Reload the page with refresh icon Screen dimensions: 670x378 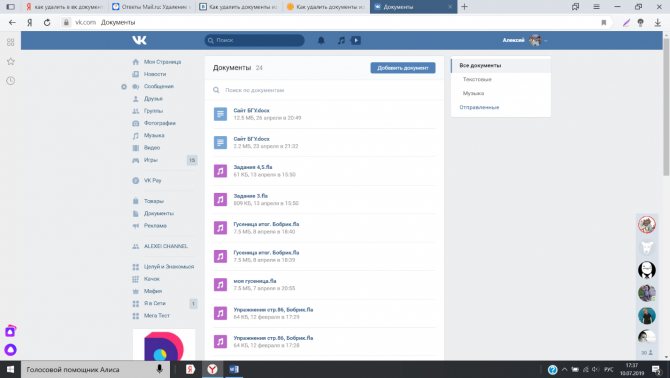coord(47,22)
